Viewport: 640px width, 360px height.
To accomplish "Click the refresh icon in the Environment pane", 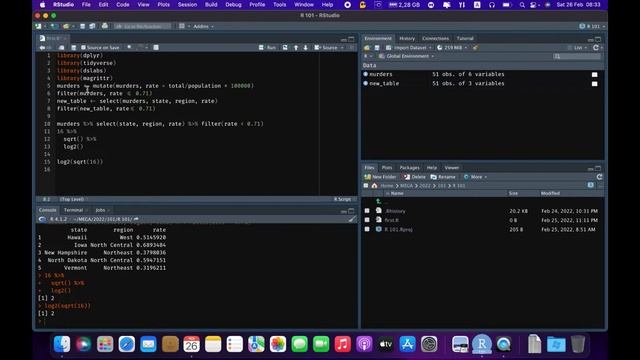I will (x=596, y=48).
